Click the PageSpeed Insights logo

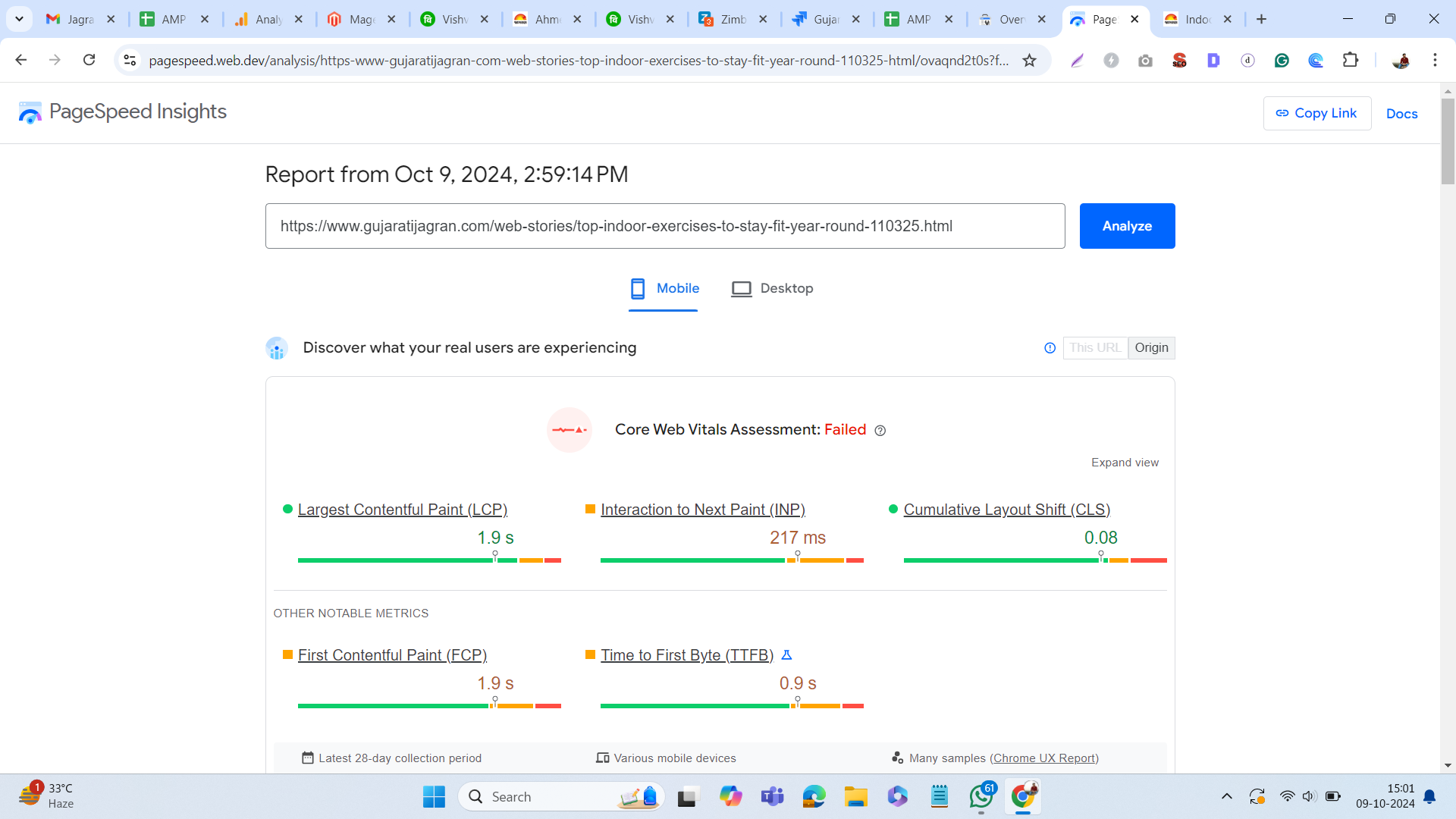[x=30, y=112]
